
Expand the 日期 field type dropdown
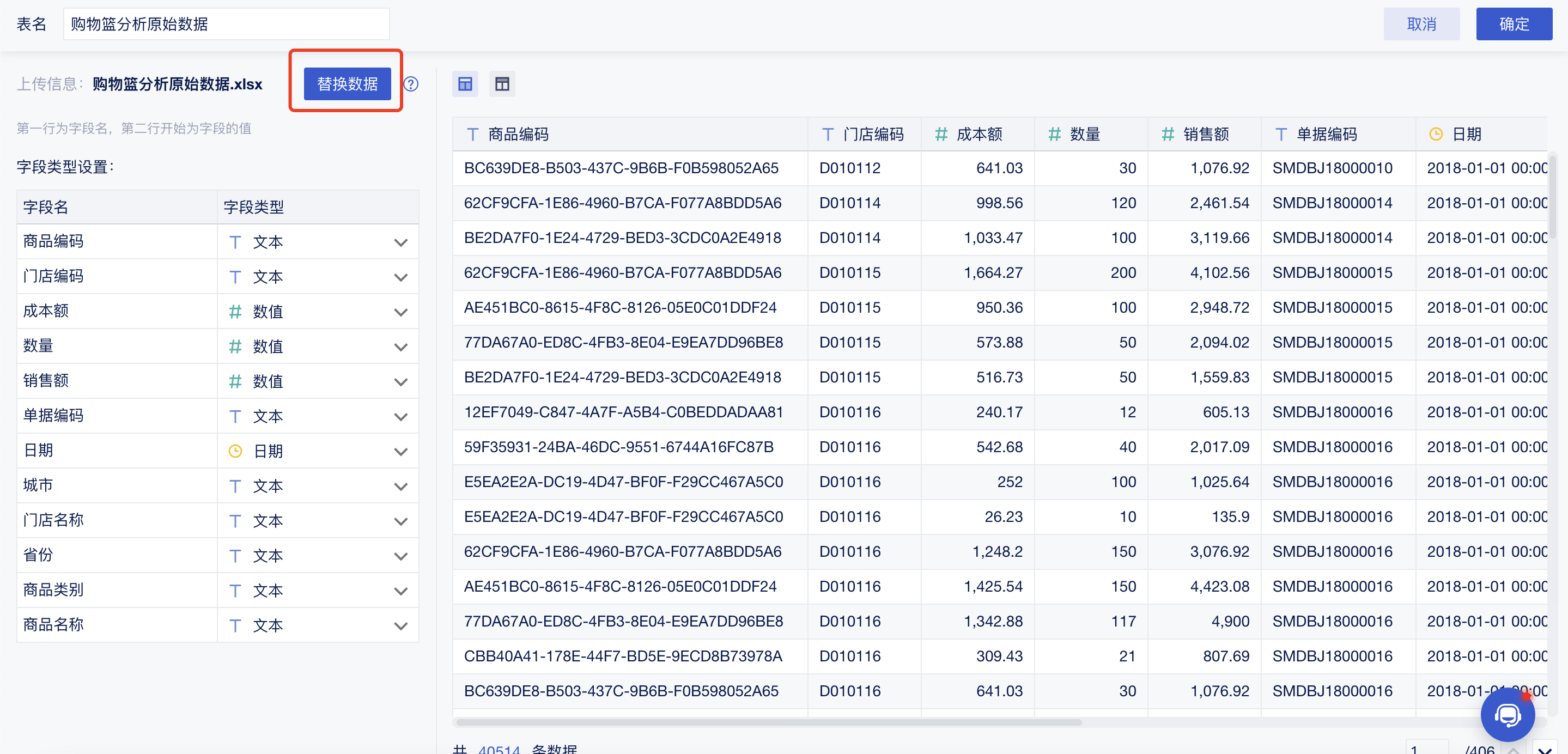pyautogui.click(x=400, y=452)
